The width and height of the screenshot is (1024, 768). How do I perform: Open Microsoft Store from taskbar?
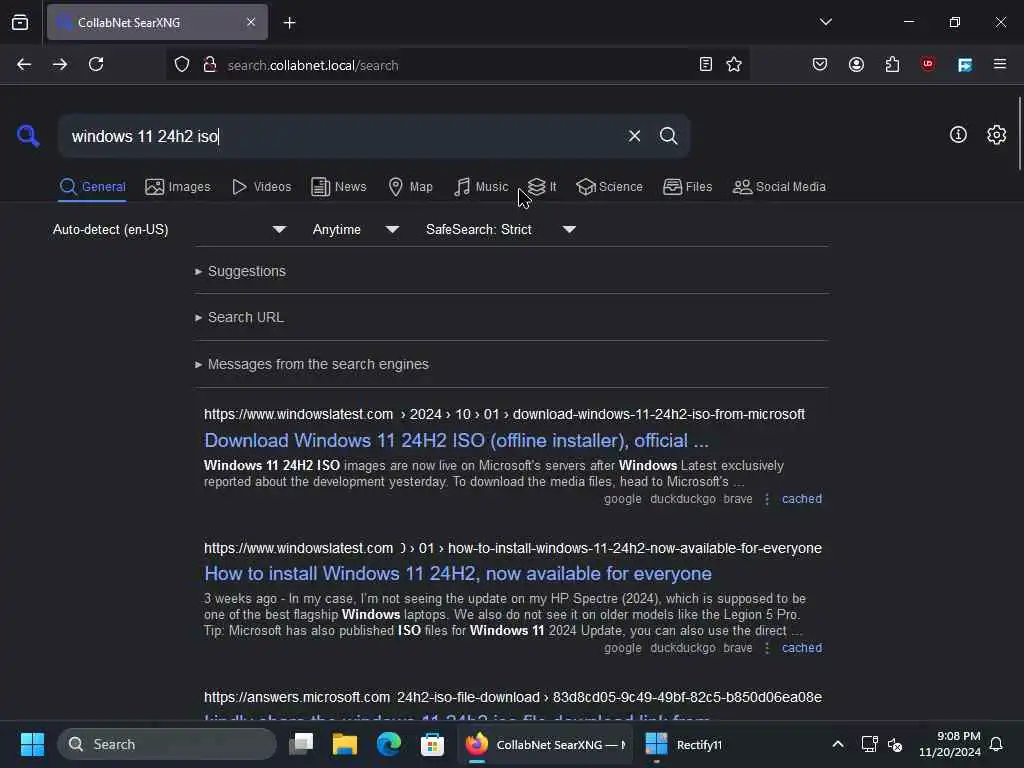[x=432, y=744]
